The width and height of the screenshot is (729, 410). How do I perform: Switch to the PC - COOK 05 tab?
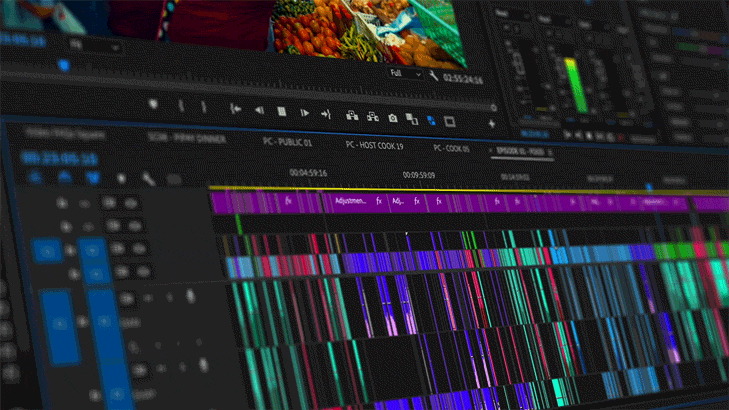click(x=451, y=149)
